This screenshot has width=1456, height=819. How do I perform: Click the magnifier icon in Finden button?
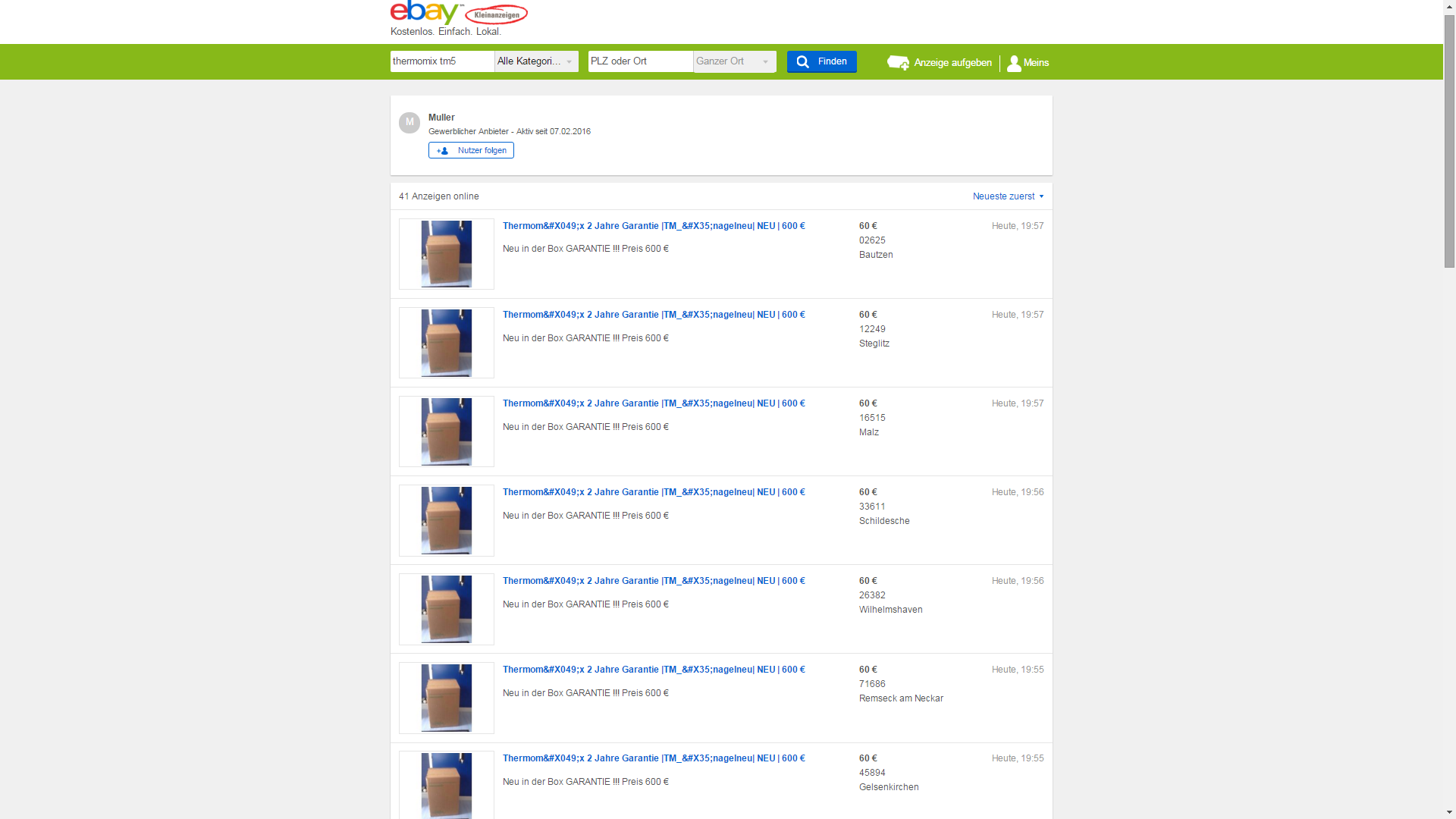coord(802,62)
